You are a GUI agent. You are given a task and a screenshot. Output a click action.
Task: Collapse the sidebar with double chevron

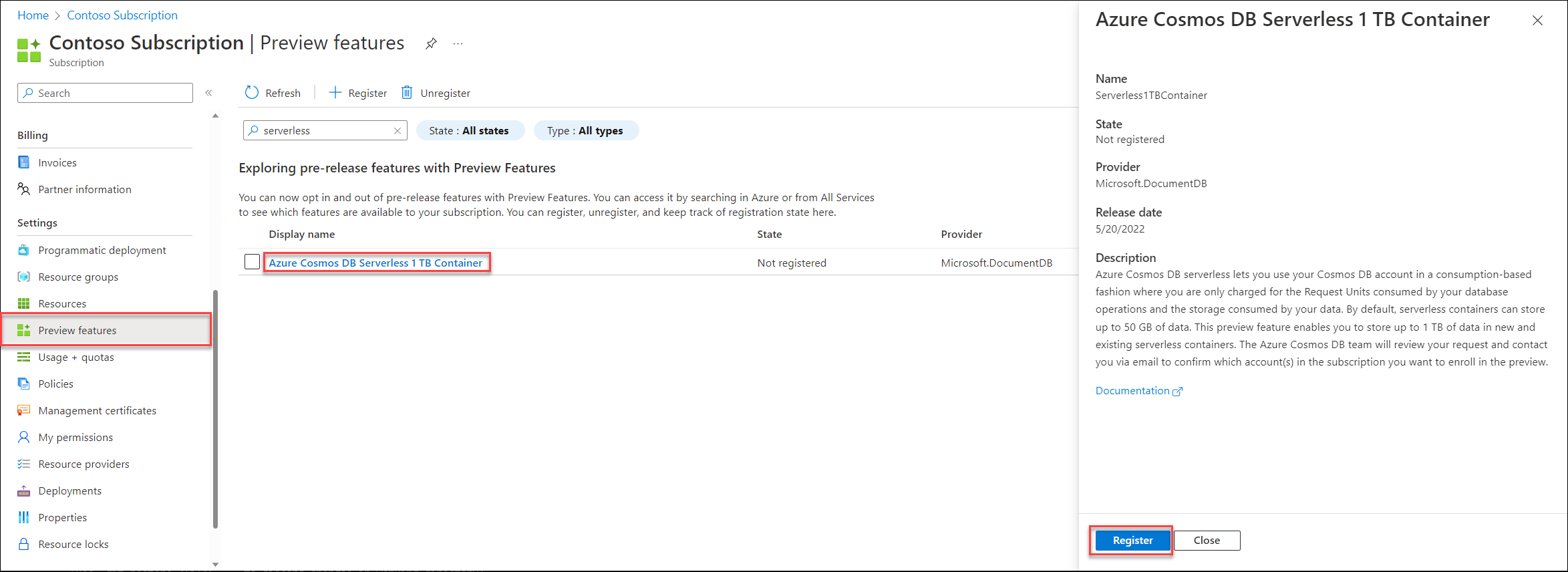(x=208, y=93)
